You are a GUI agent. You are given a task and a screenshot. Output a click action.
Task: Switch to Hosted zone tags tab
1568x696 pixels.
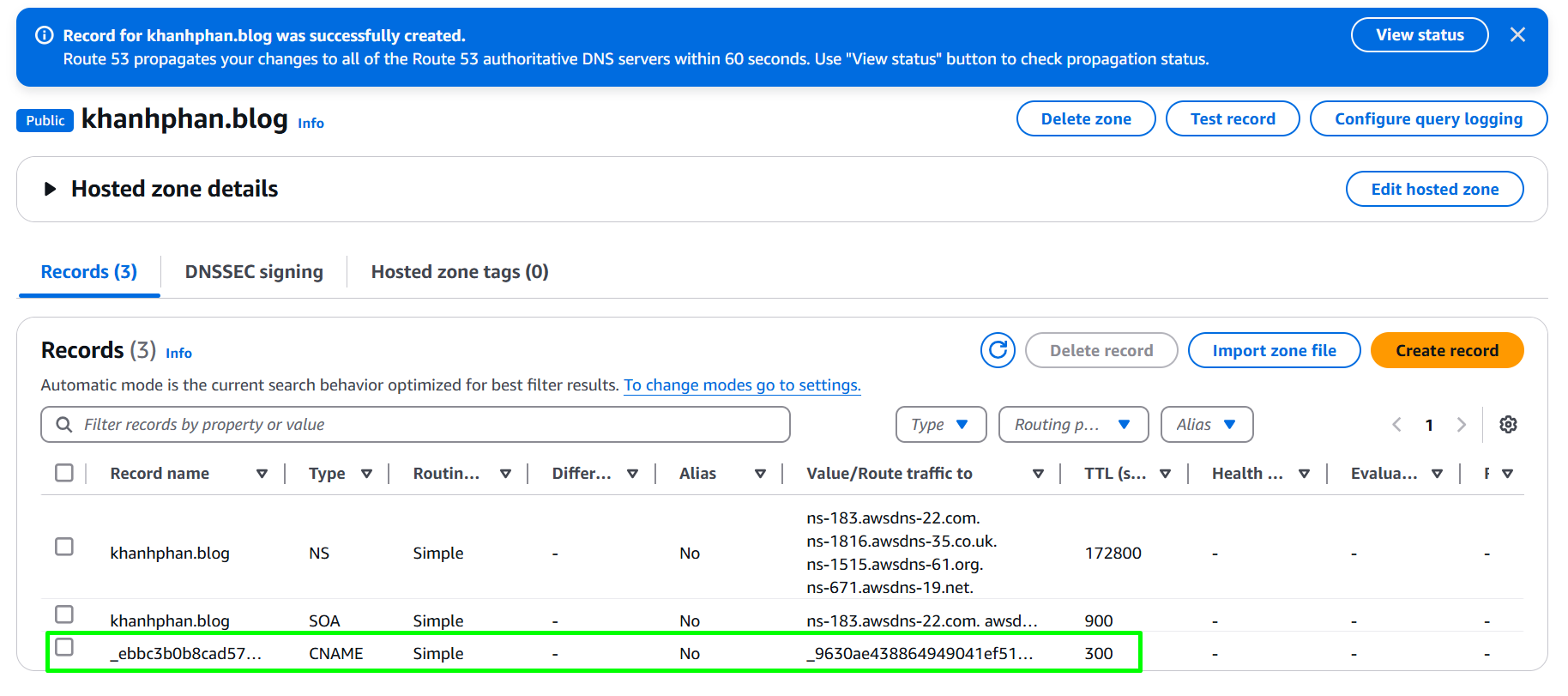pos(460,272)
